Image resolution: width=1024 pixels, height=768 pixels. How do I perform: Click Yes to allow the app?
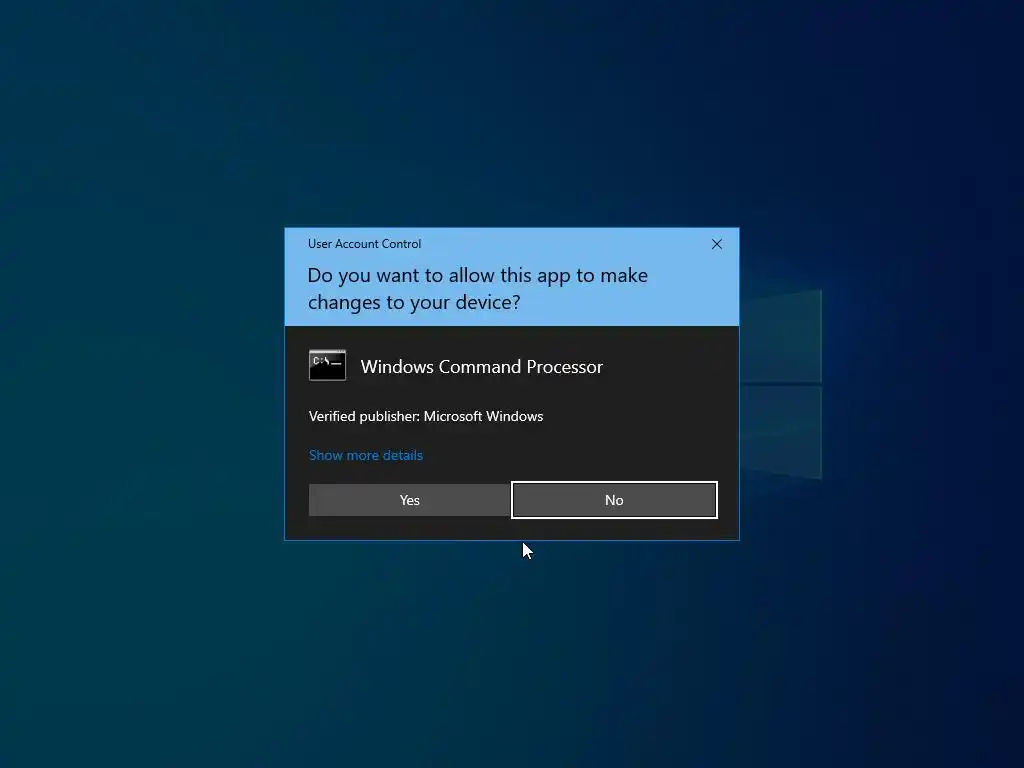pos(409,500)
